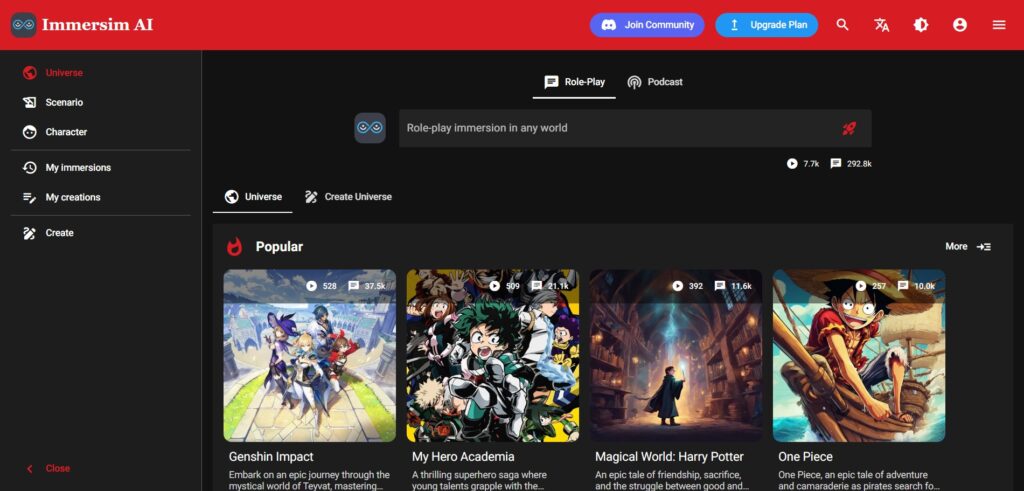Click the sidebar Universe globe icon

tap(29, 72)
